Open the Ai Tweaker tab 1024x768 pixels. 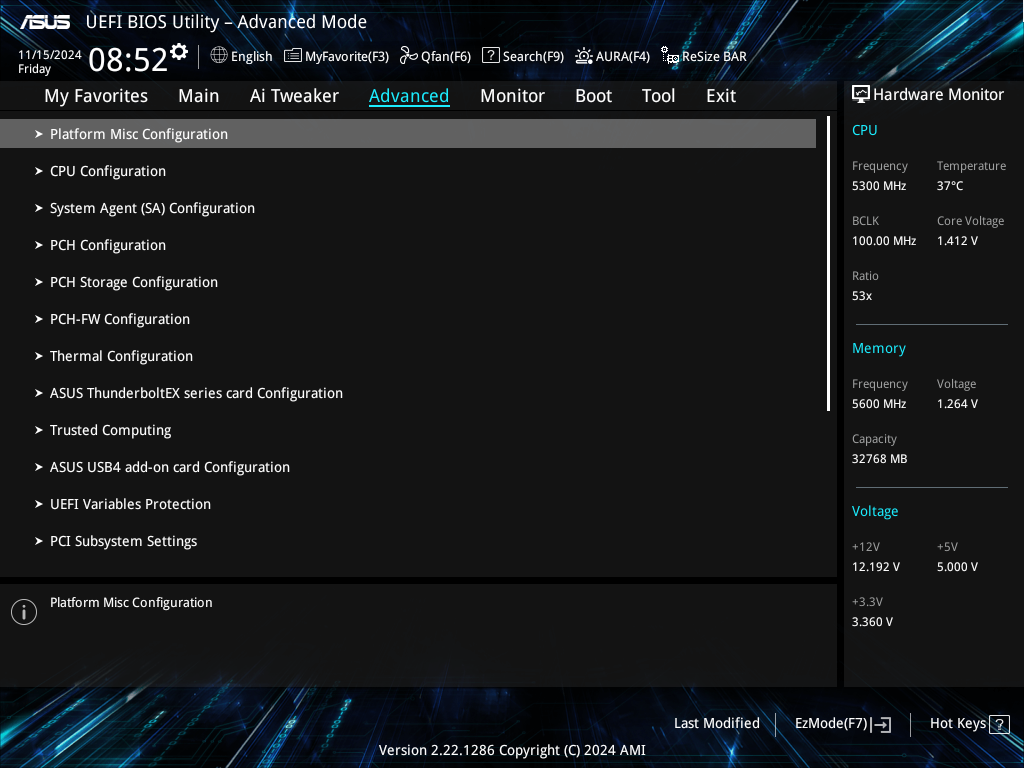tap(294, 96)
